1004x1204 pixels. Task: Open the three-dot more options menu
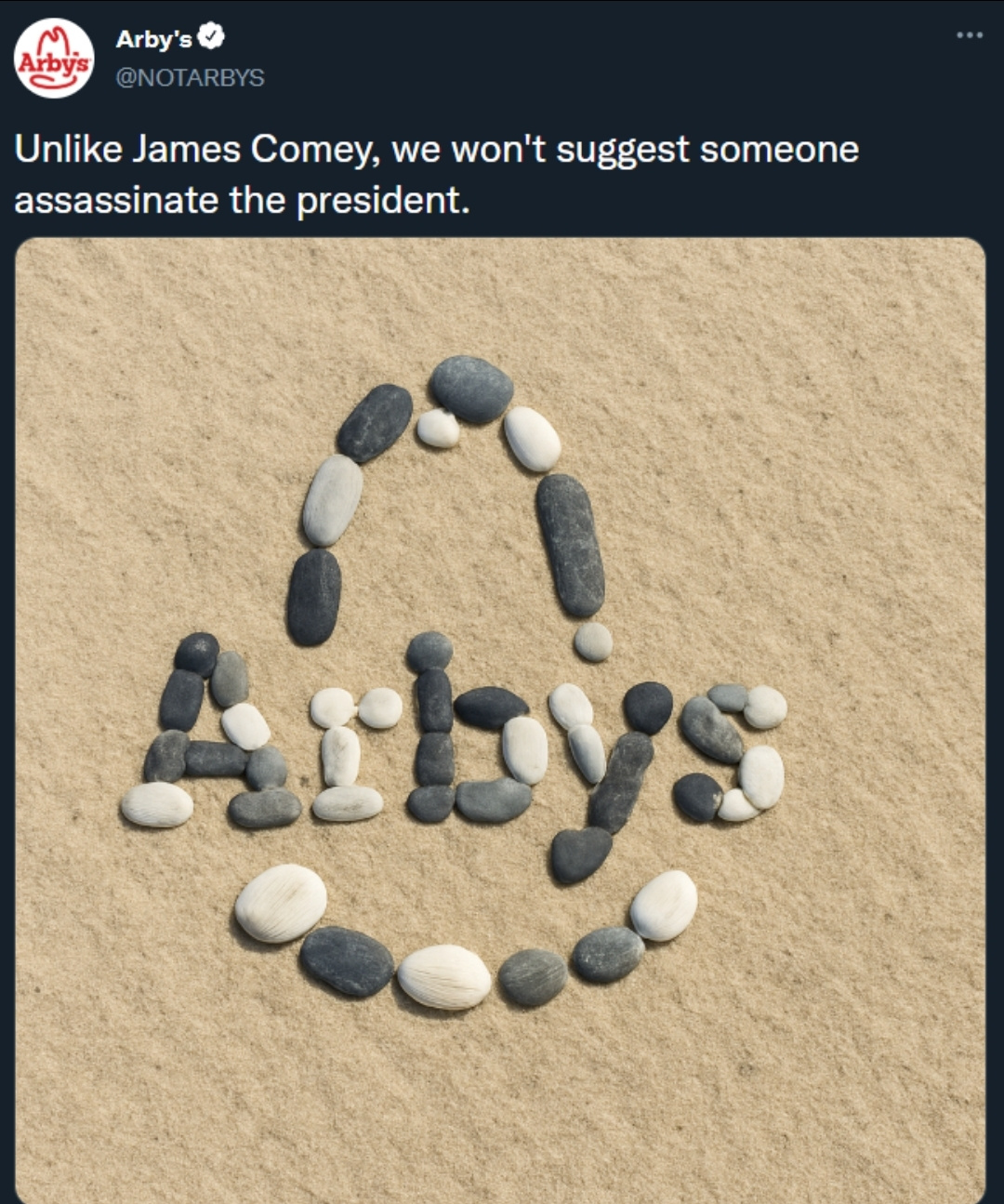click(x=969, y=35)
